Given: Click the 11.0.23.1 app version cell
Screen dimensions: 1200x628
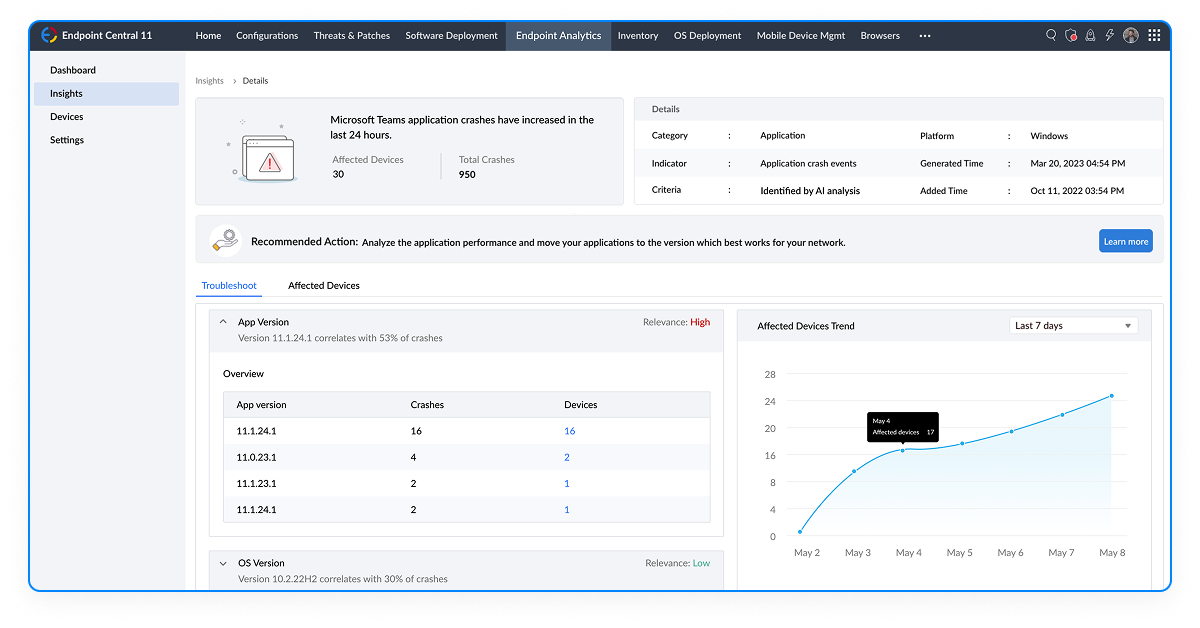Looking at the screenshot, I should [x=256, y=457].
